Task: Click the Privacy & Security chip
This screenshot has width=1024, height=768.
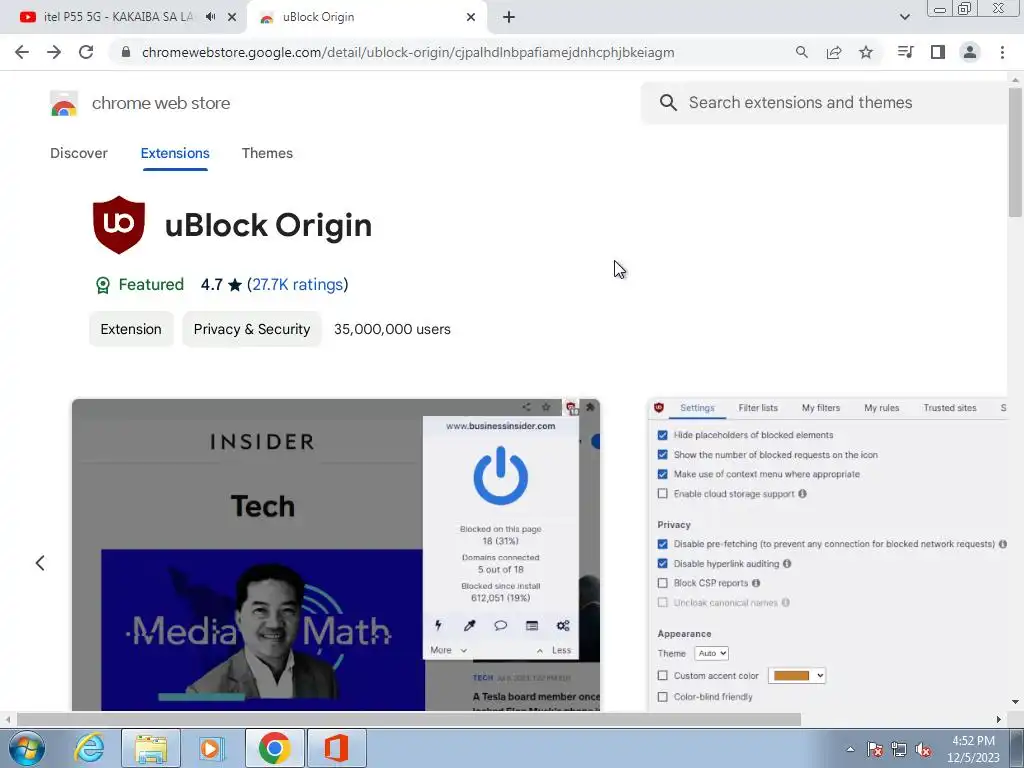Action: pyautogui.click(x=251, y=329)
